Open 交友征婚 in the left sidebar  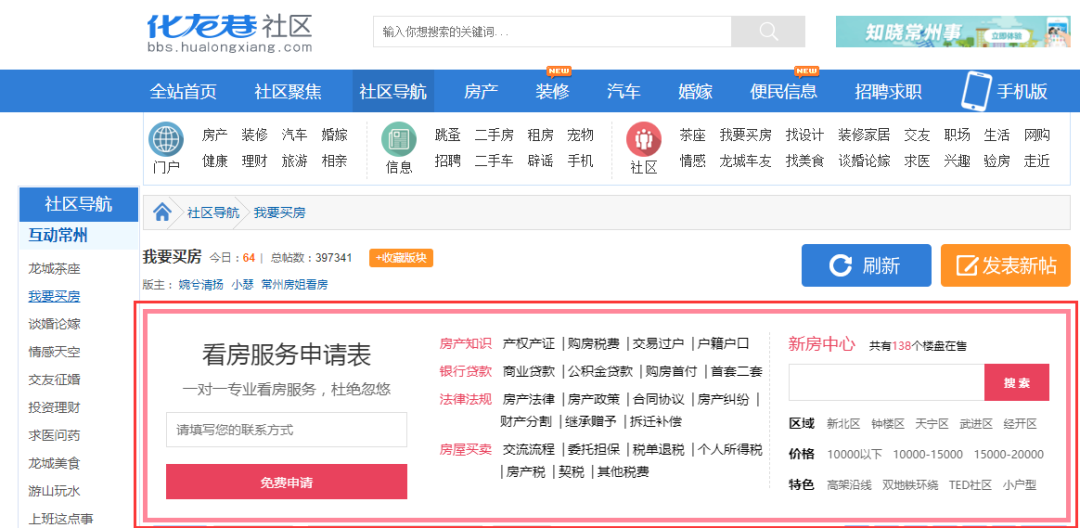tap(54, 379)
